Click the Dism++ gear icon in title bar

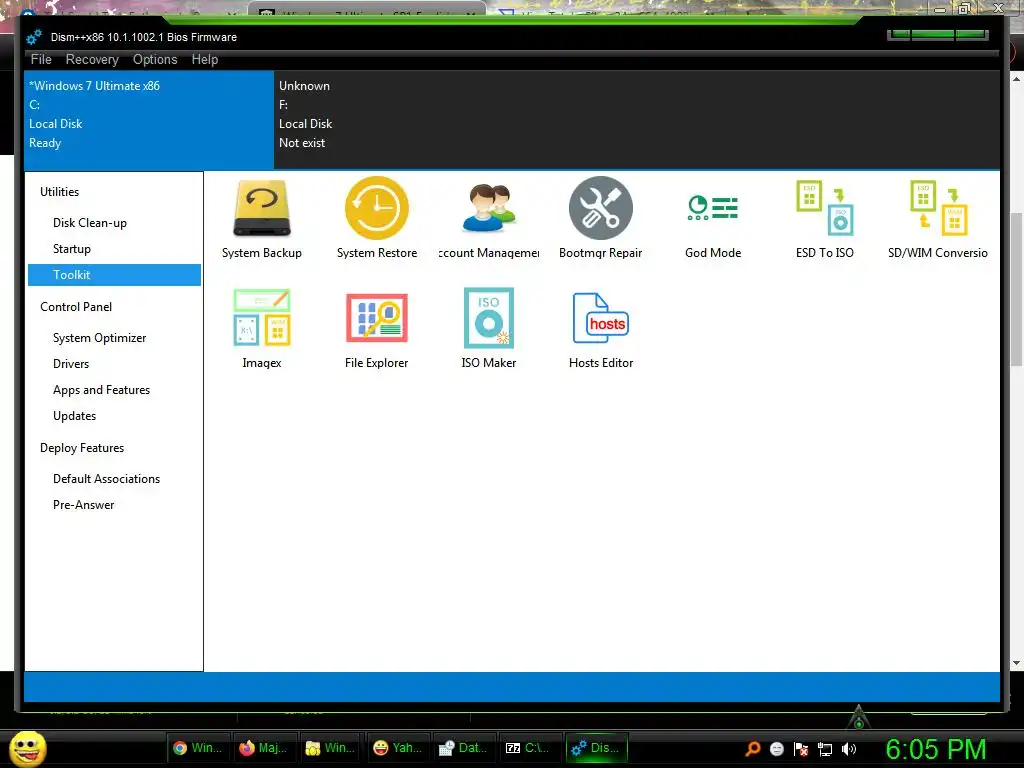(x=34, y=37)
